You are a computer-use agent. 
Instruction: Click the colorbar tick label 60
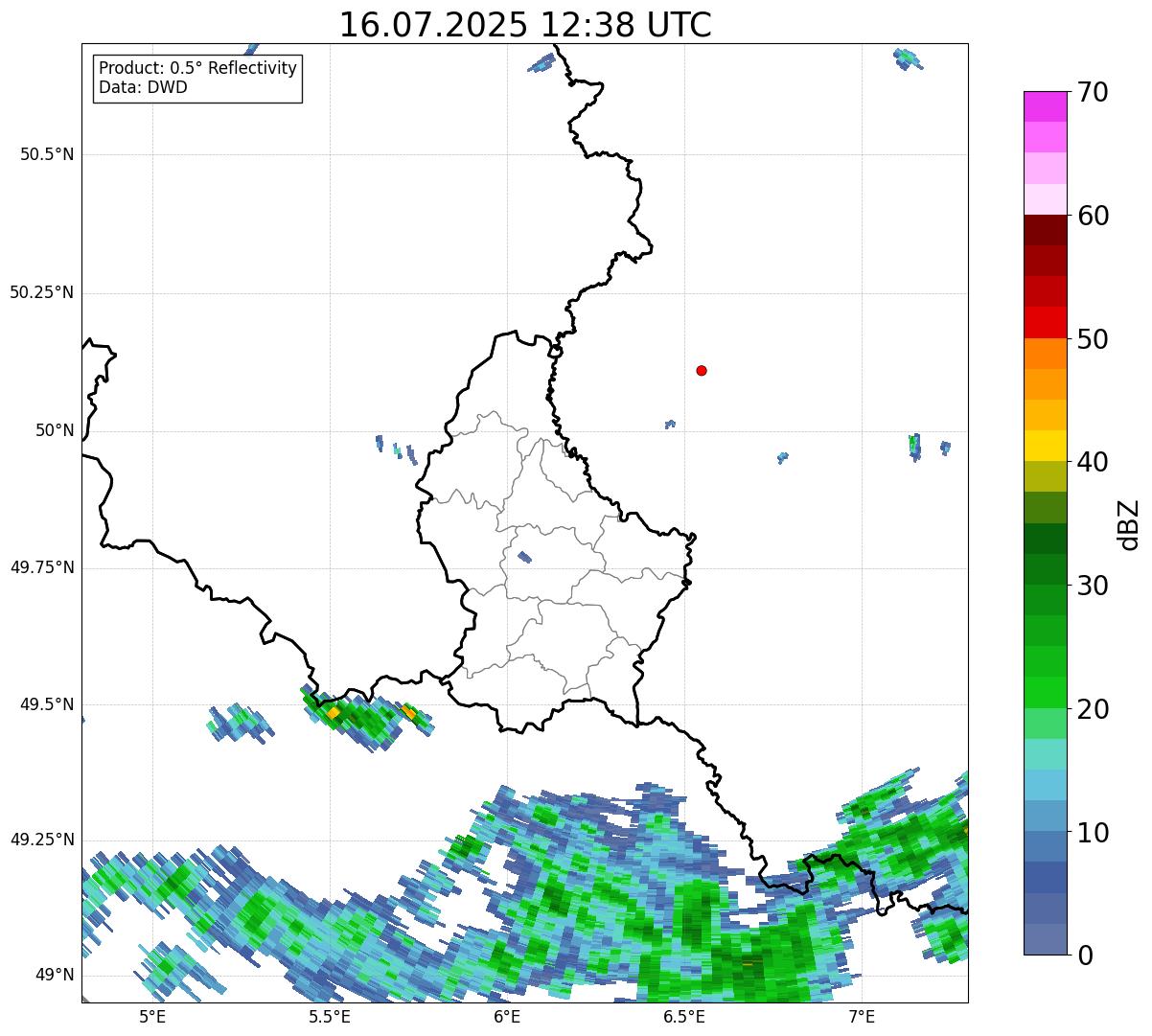point(1093,216)
